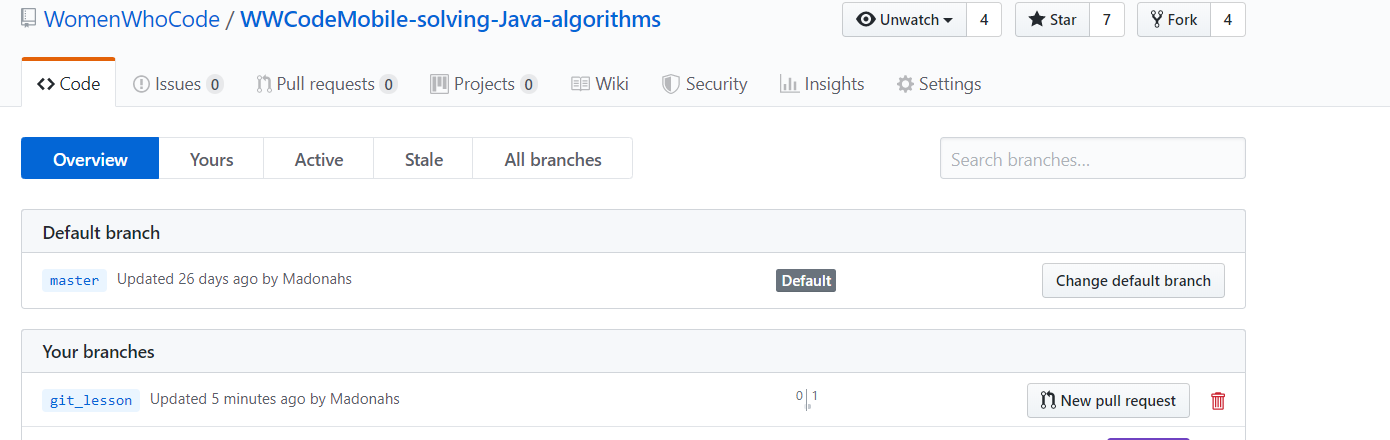This screenshot has width=1390, height=440.
Task: Show Active branches
Action: [x=319, y=159]
